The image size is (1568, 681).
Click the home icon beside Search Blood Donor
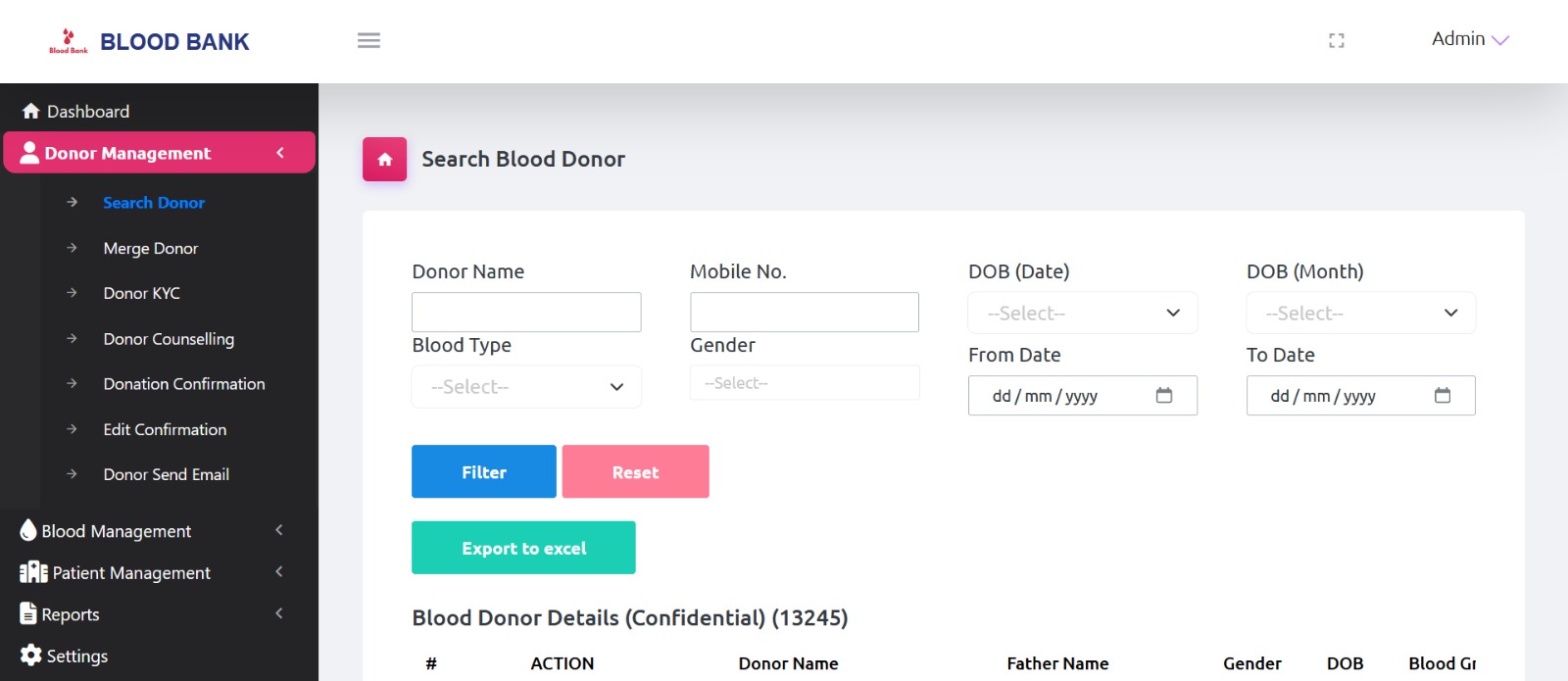click(x=384, y=159)
